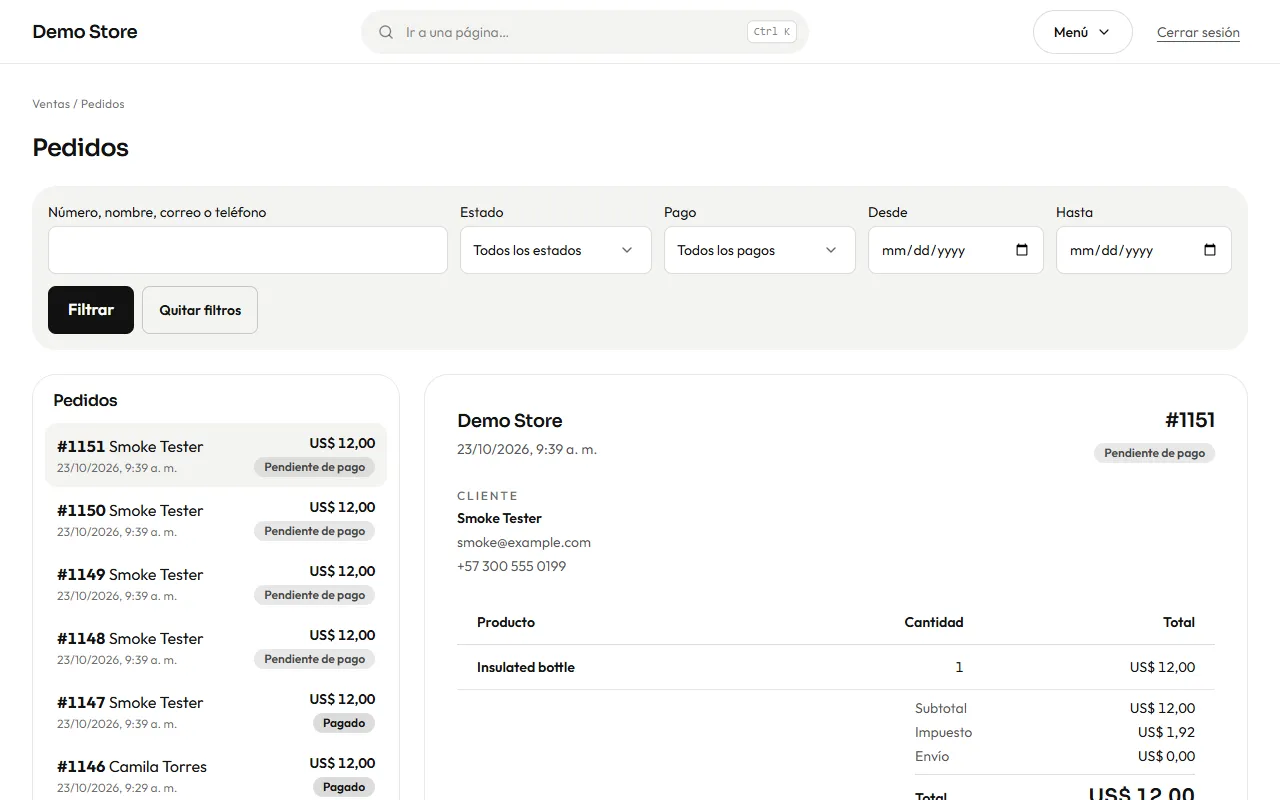Select order #1151 in the list

[216, 455]
